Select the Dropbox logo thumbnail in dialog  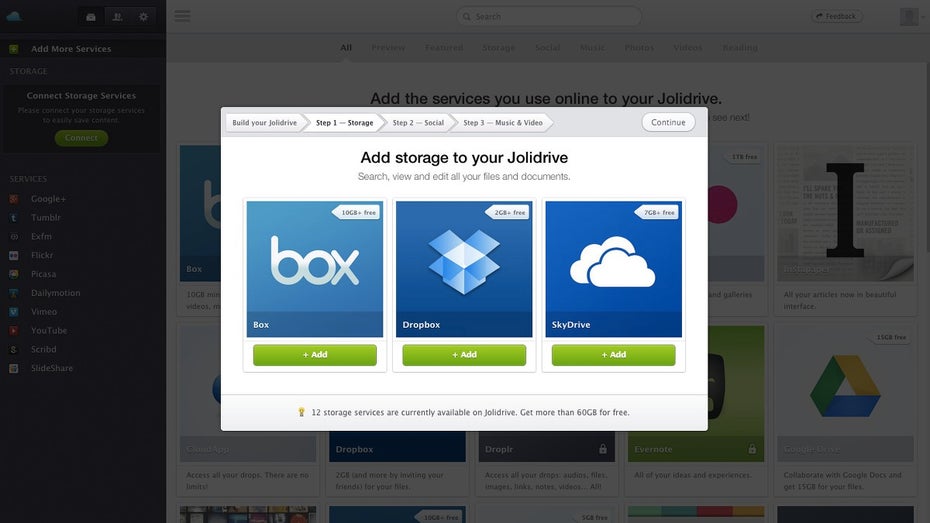[464, 269]
